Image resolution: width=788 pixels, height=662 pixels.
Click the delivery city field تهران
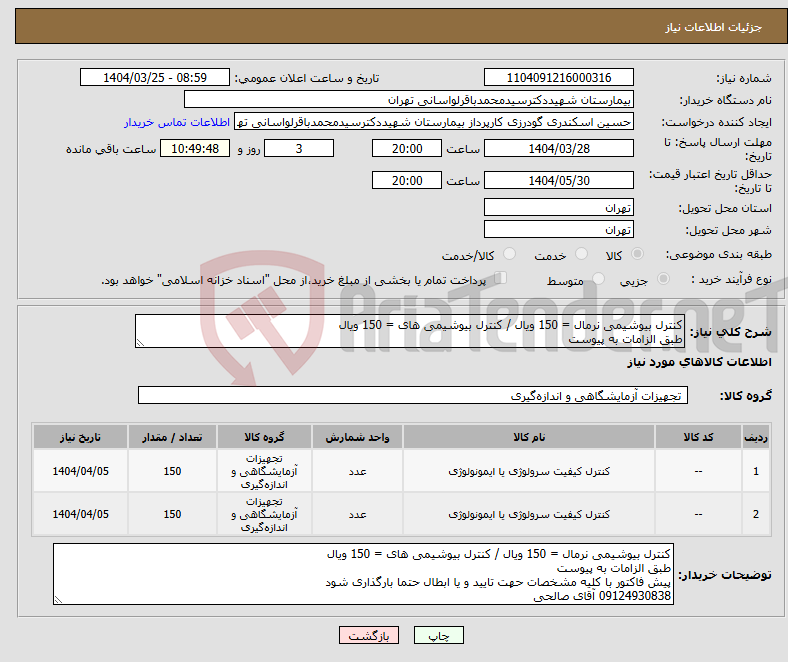pyautogui.click(x=558, y=229)
